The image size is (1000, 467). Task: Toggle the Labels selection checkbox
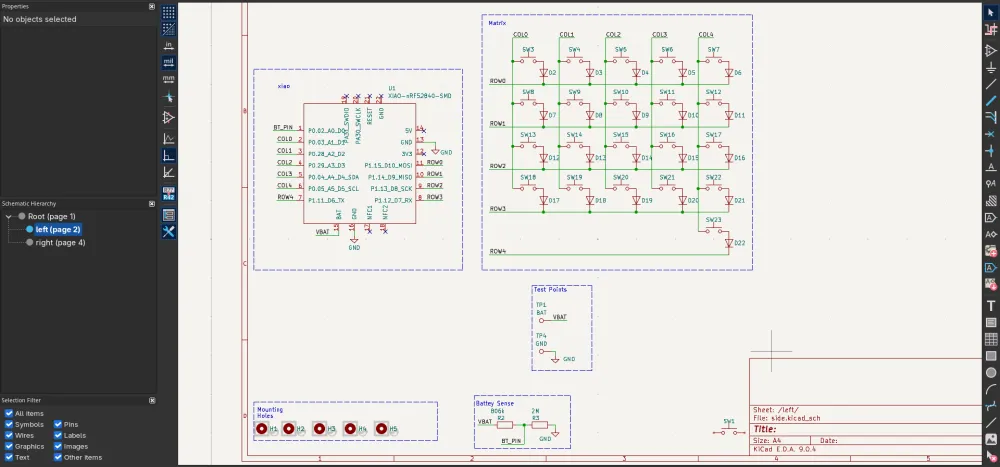click(x=58, y=435)
